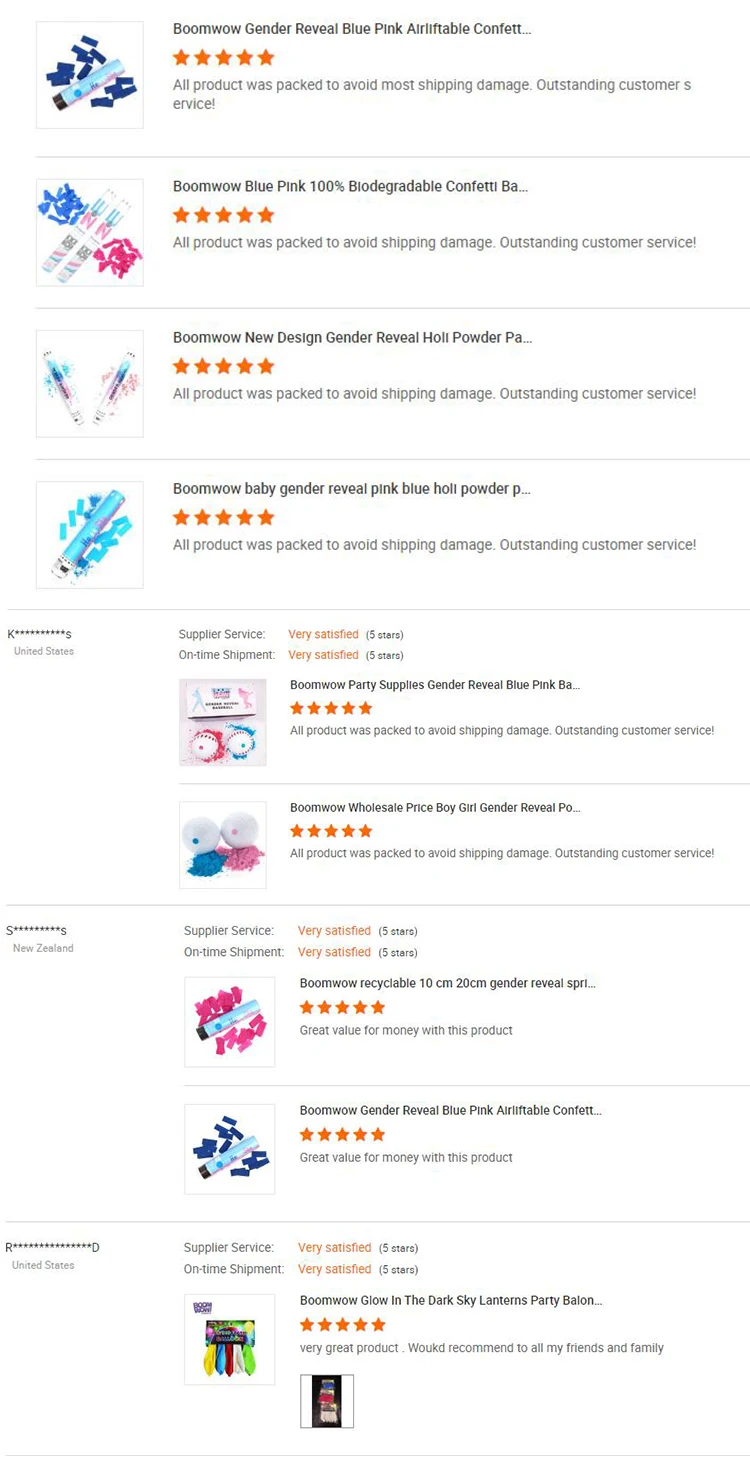The height and width of the screenshot is (1462, 750).
Task: Click the pink confetti cannon thumbnail
Action: coord(230,1022)
